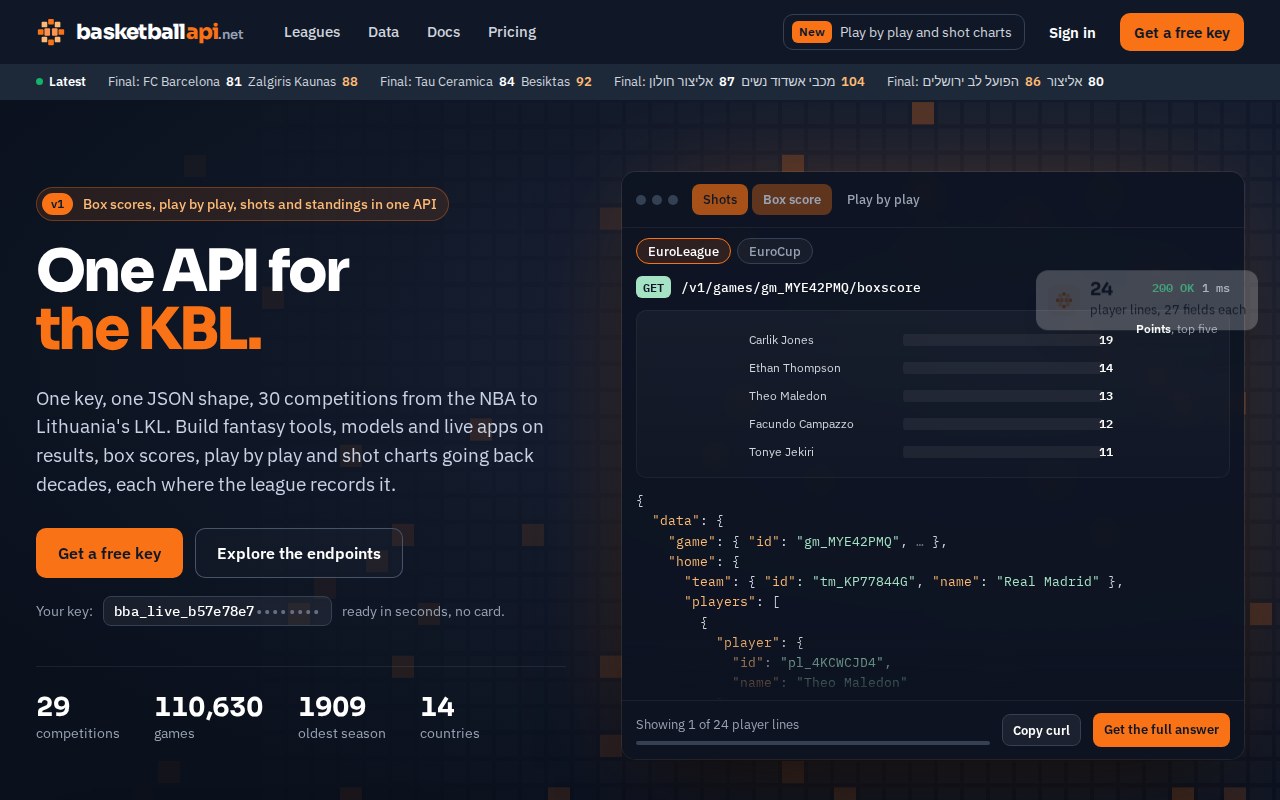Viewport: 1280px width, 800px height.
Task: Click the bba_live API key field
Action: (217, 611)
